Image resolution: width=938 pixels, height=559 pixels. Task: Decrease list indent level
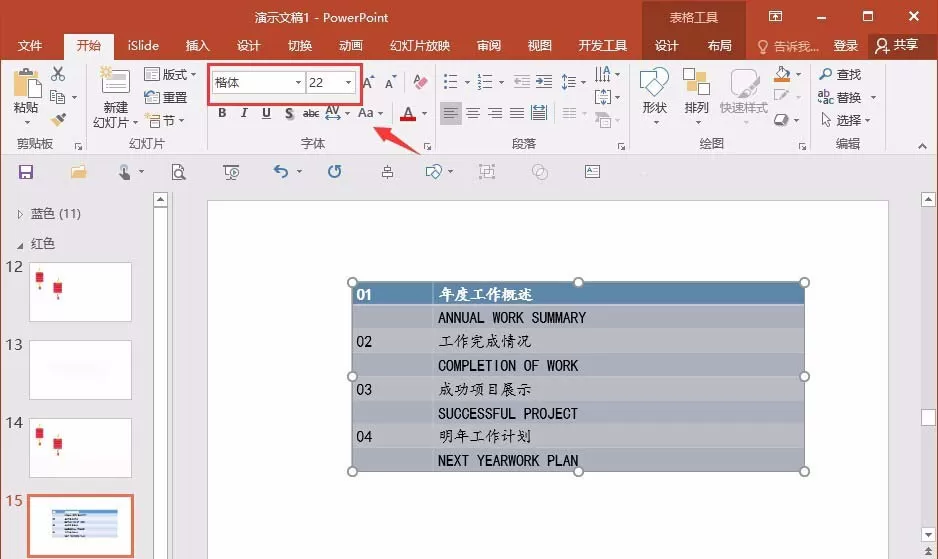coord(522,81)
